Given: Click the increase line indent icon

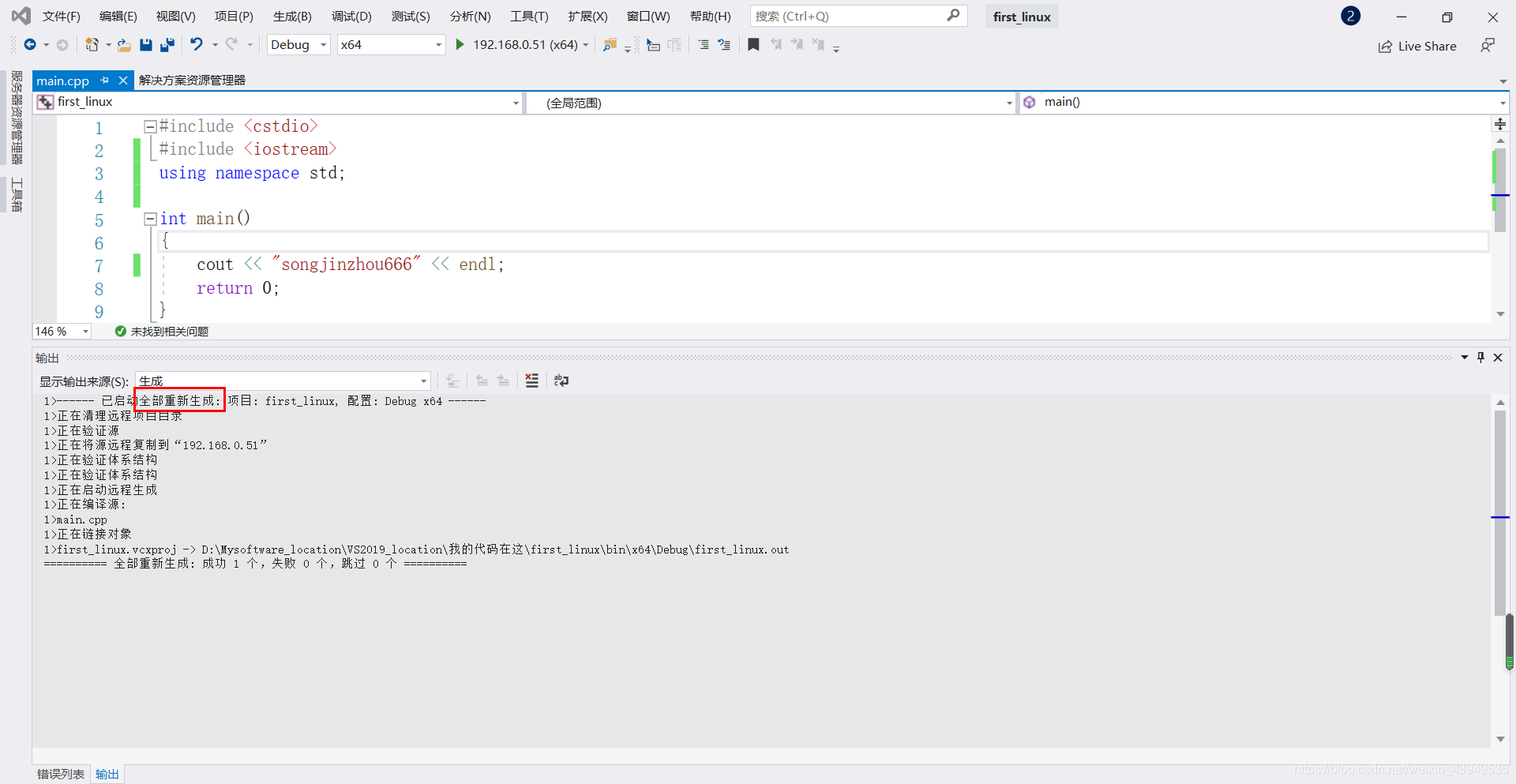Looking at the screenshot, I should (x=724, y=45).
